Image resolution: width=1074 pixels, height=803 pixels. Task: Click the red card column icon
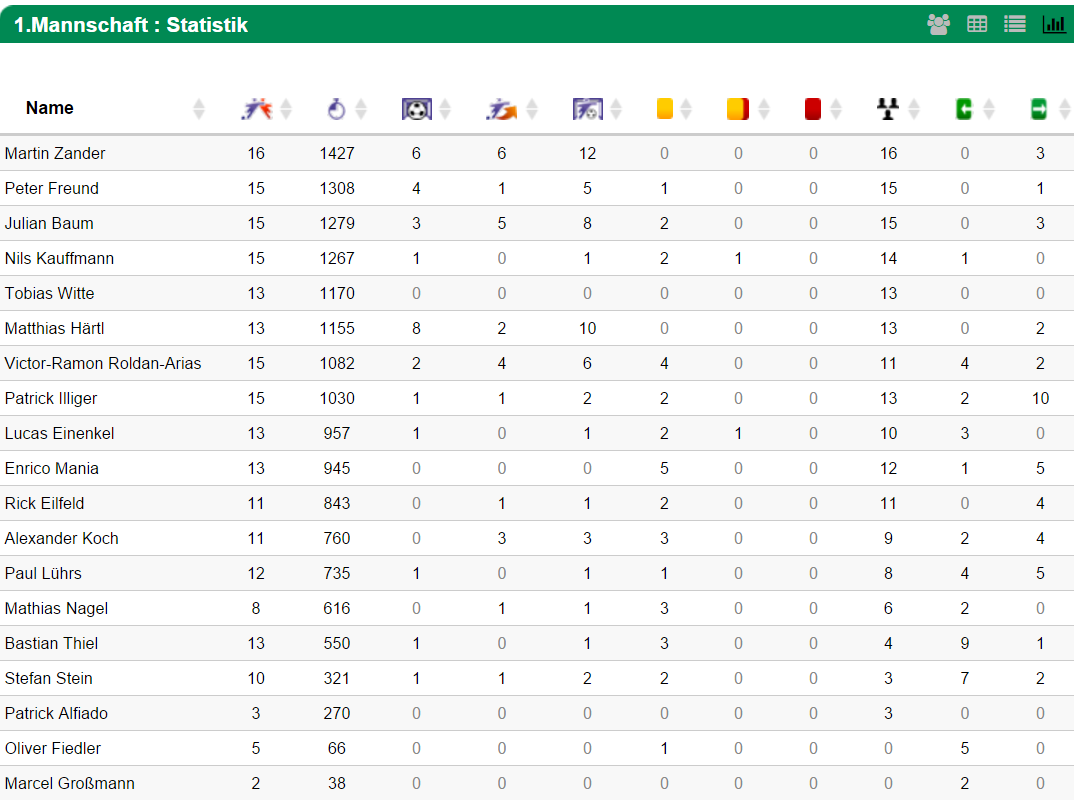click(x=813, y=109)
